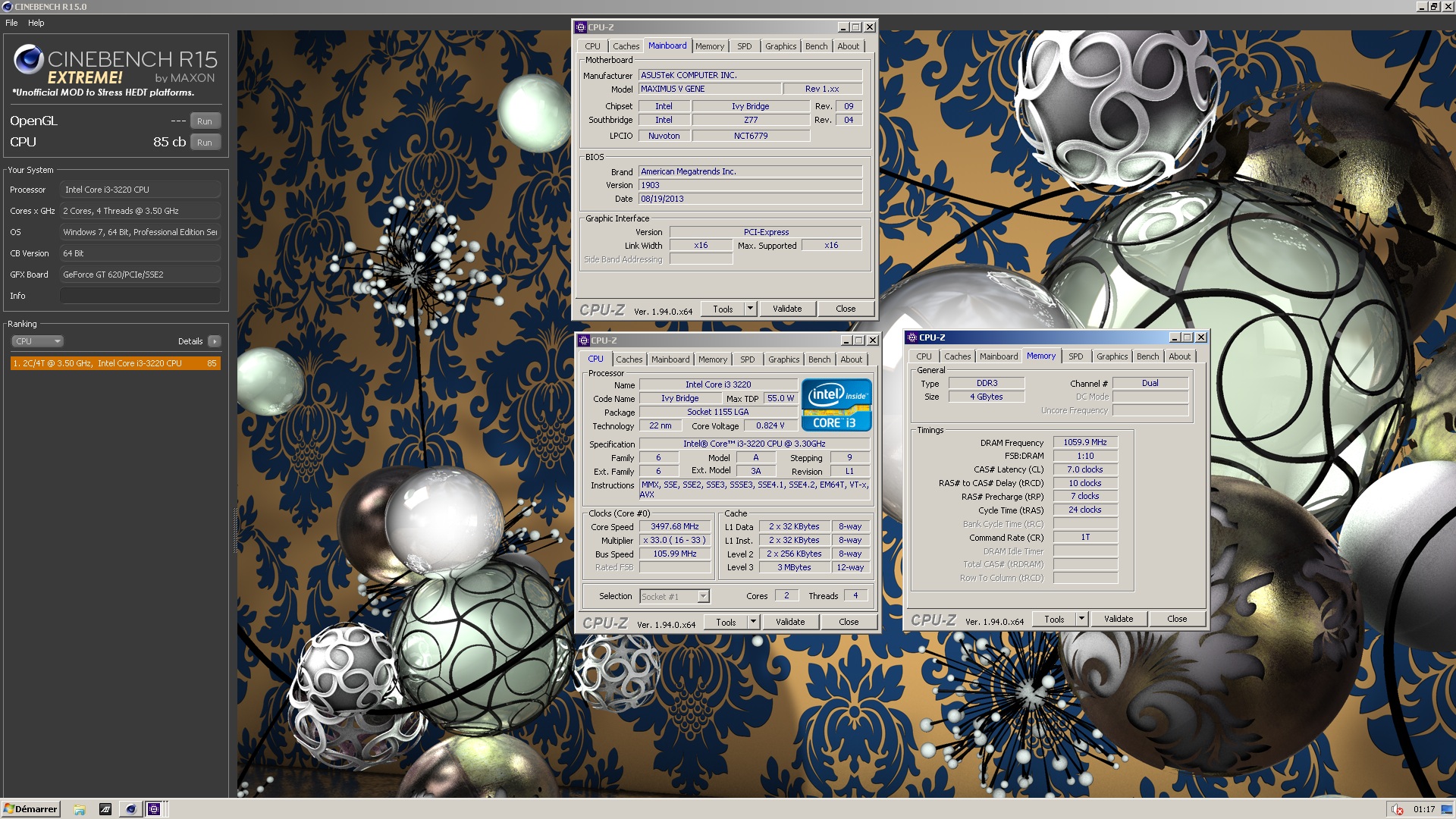Screen dimensions: 1456x819
Task: Click the CPU tab window's CPU-Z title icon
Action: [x=584, y=340]
